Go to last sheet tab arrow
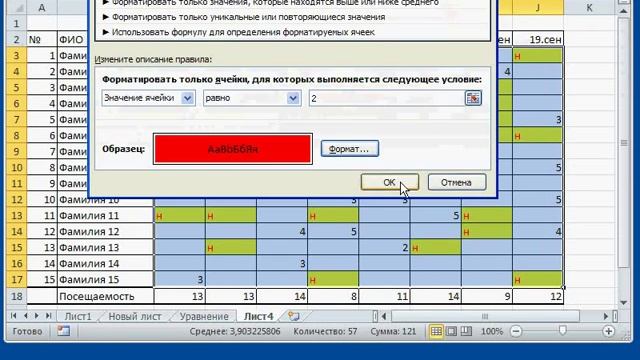 pyautogui.click(x=48, y=316)
